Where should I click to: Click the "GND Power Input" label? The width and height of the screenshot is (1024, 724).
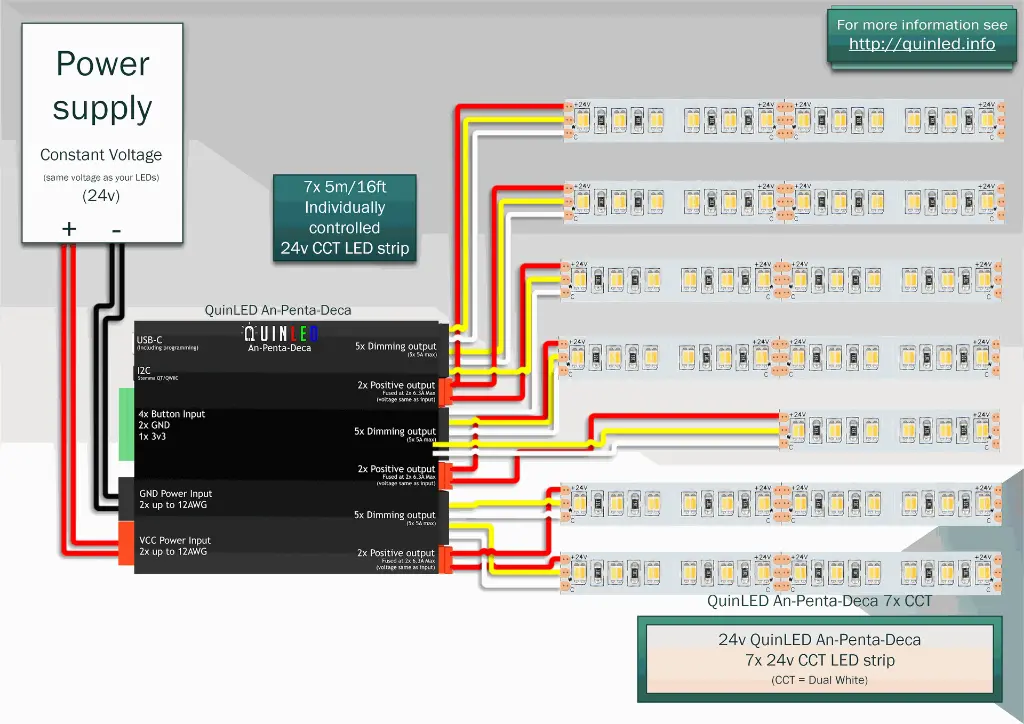(x=176, y=494)
